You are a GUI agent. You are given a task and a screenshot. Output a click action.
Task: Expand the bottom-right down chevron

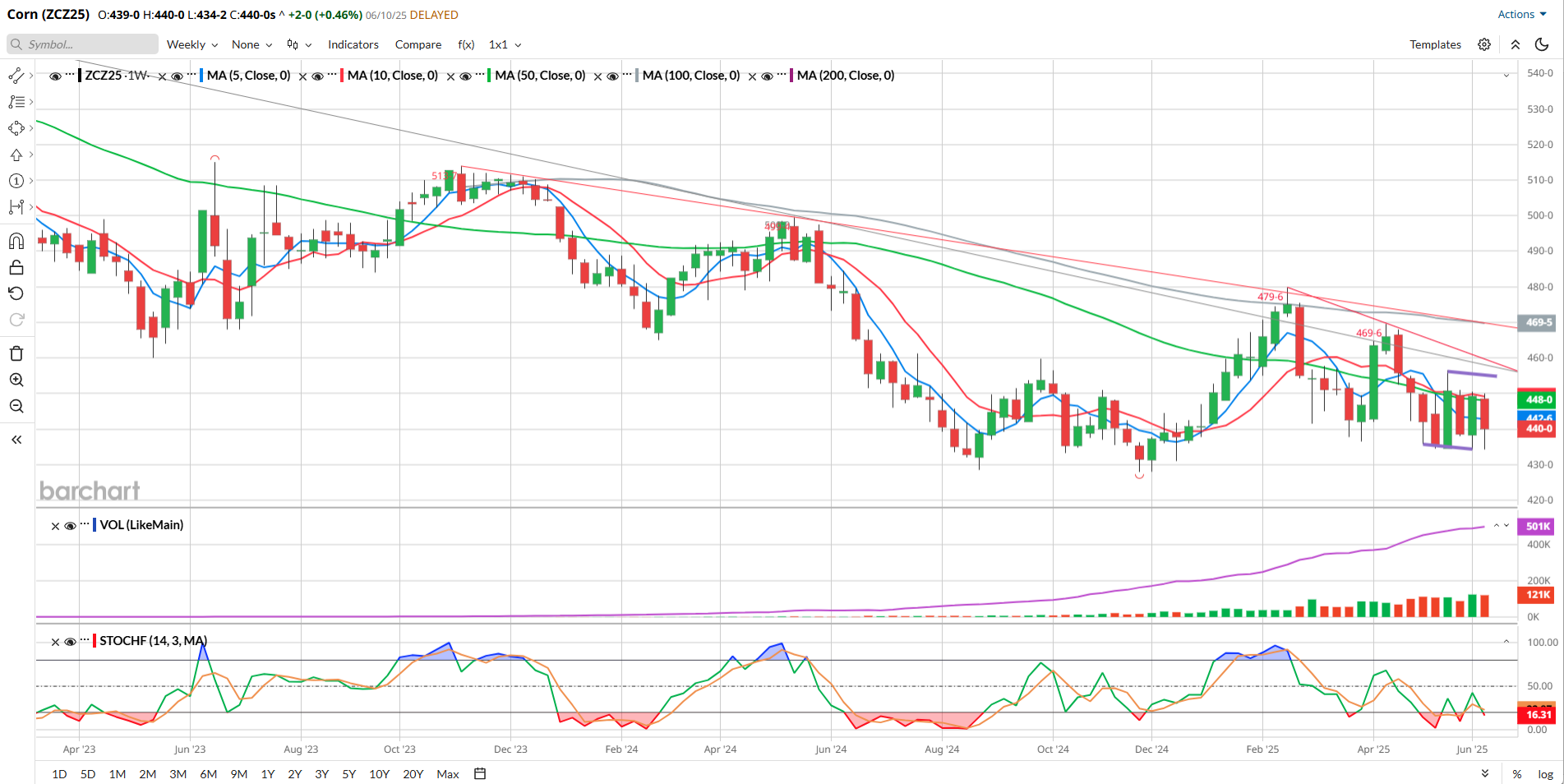click(1485, 773)
